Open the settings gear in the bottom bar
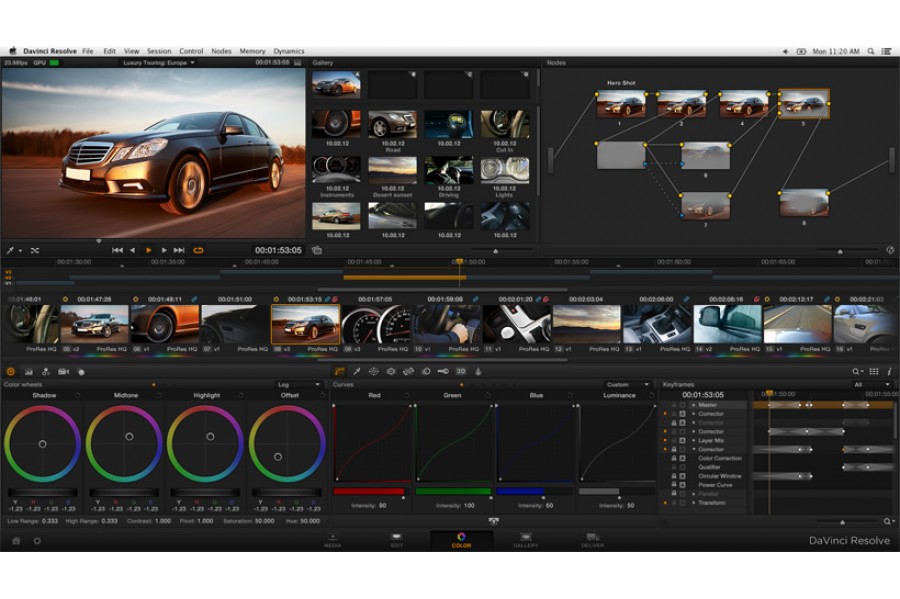 (37, 540)
